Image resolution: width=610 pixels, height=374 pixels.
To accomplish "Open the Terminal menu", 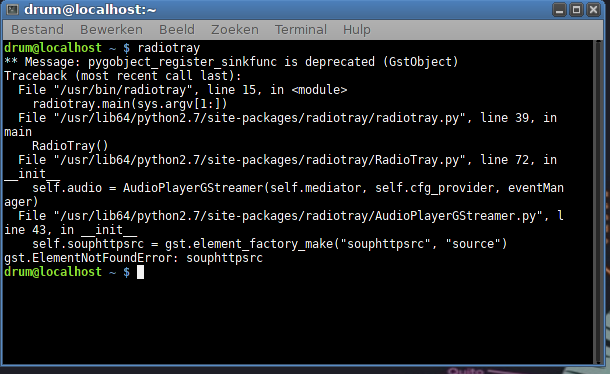I will 301,30.
